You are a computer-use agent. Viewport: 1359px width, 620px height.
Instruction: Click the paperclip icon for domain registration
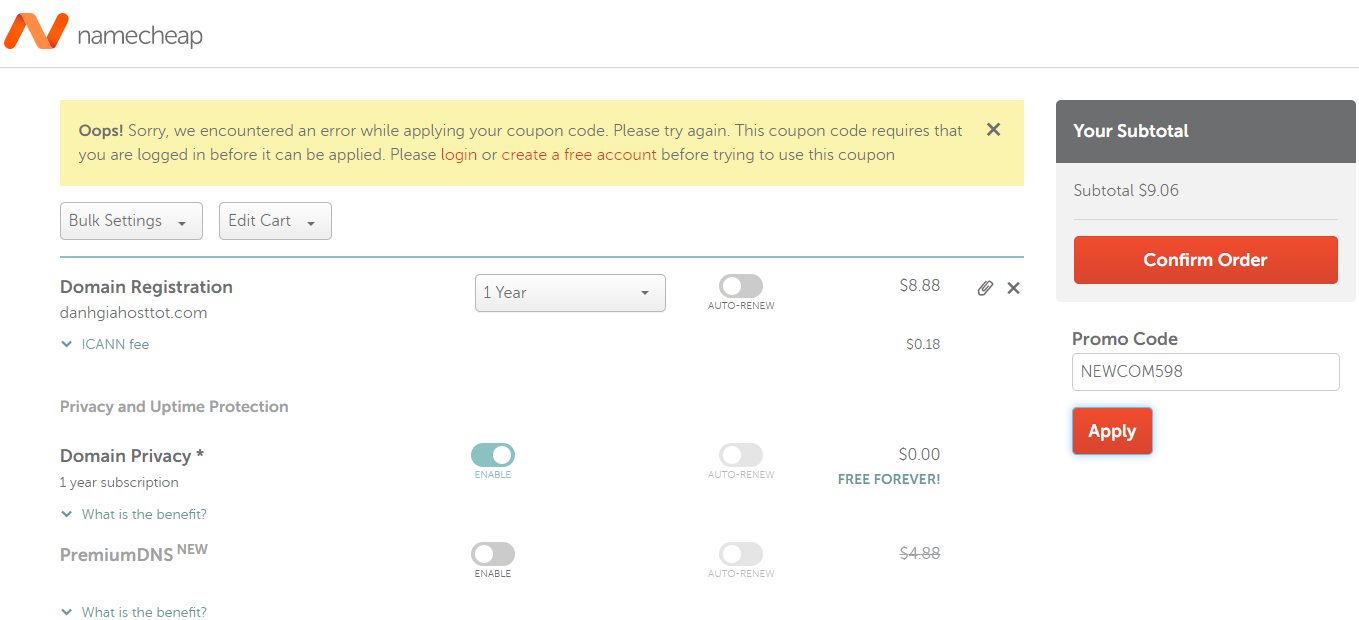coord(985,288)
